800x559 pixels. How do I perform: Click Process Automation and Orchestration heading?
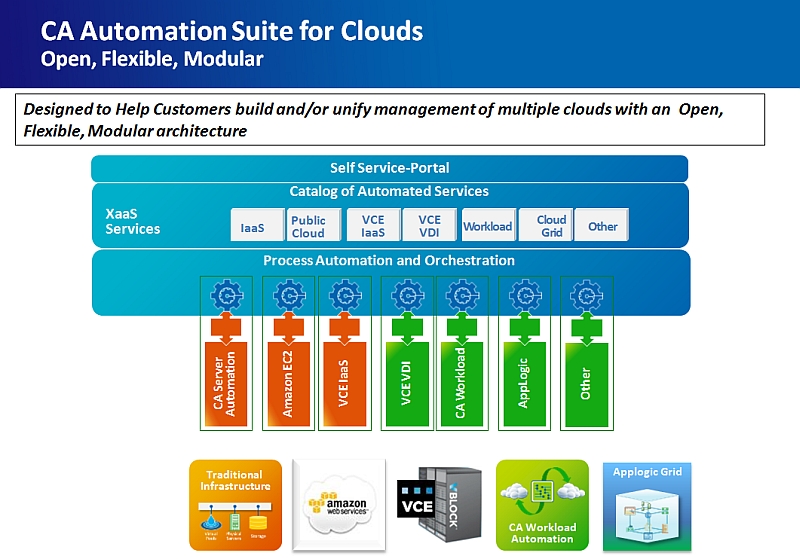tap(389, 261)
